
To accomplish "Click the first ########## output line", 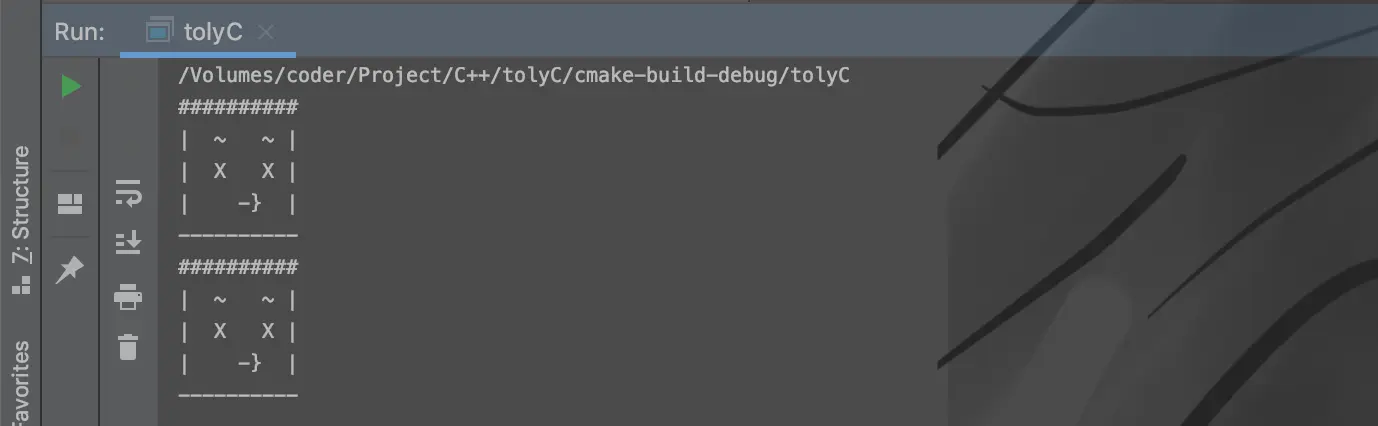I will pos(238,107).
